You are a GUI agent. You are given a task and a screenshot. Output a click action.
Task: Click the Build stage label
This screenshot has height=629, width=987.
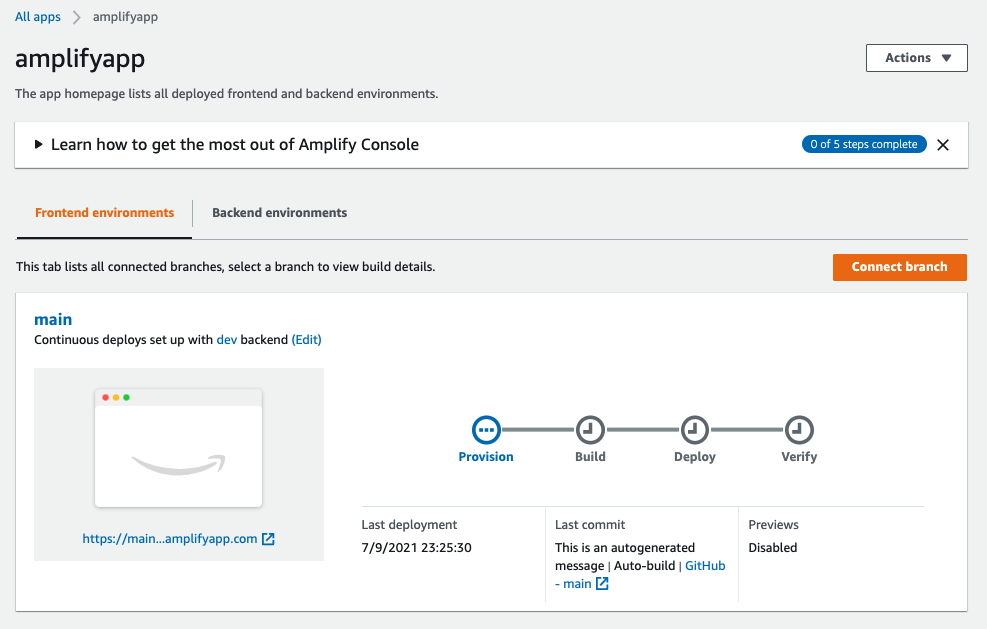590,457
